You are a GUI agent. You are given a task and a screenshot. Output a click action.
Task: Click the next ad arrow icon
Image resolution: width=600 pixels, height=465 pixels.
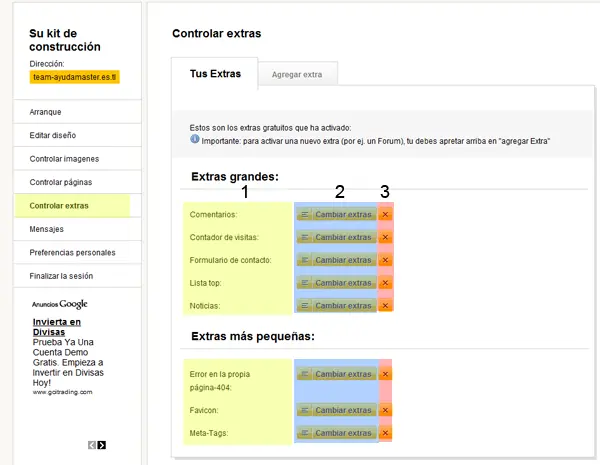(x=102, y=445)
